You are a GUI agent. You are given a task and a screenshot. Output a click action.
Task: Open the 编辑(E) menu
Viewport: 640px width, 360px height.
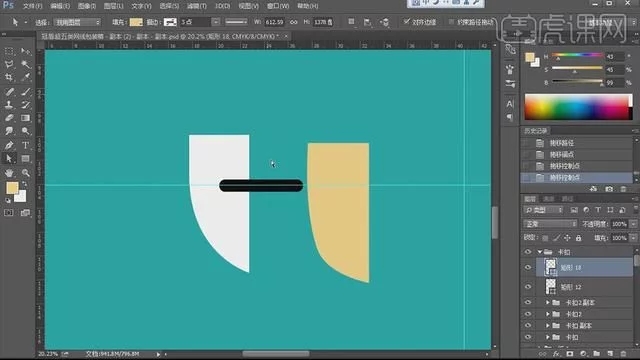click(60, 6)
